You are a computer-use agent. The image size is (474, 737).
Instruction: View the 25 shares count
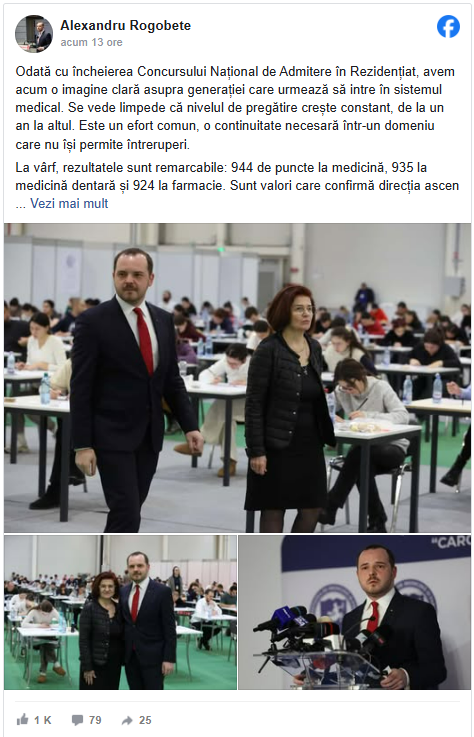point(145,720)
